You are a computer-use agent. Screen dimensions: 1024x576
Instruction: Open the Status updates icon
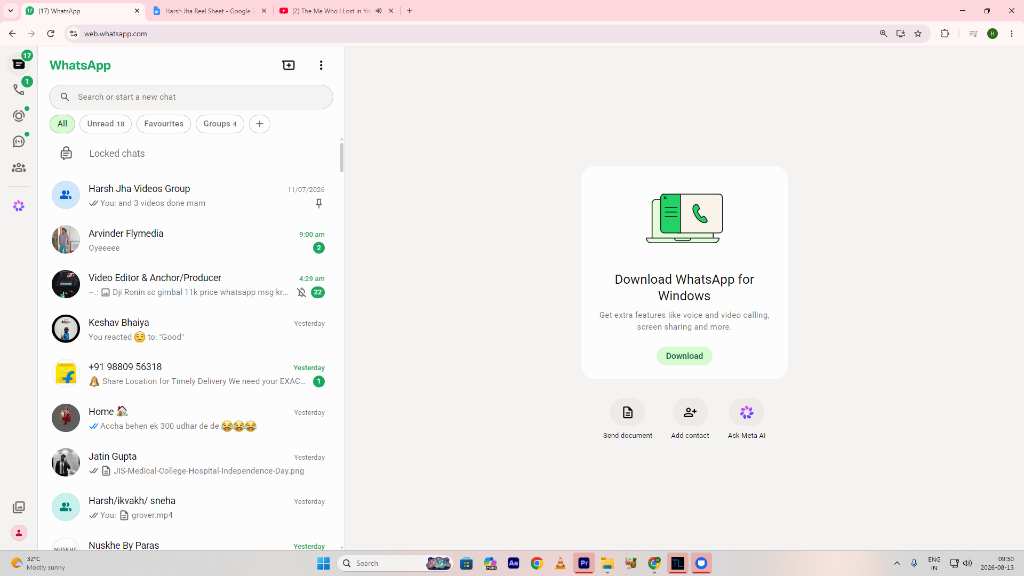19,116
